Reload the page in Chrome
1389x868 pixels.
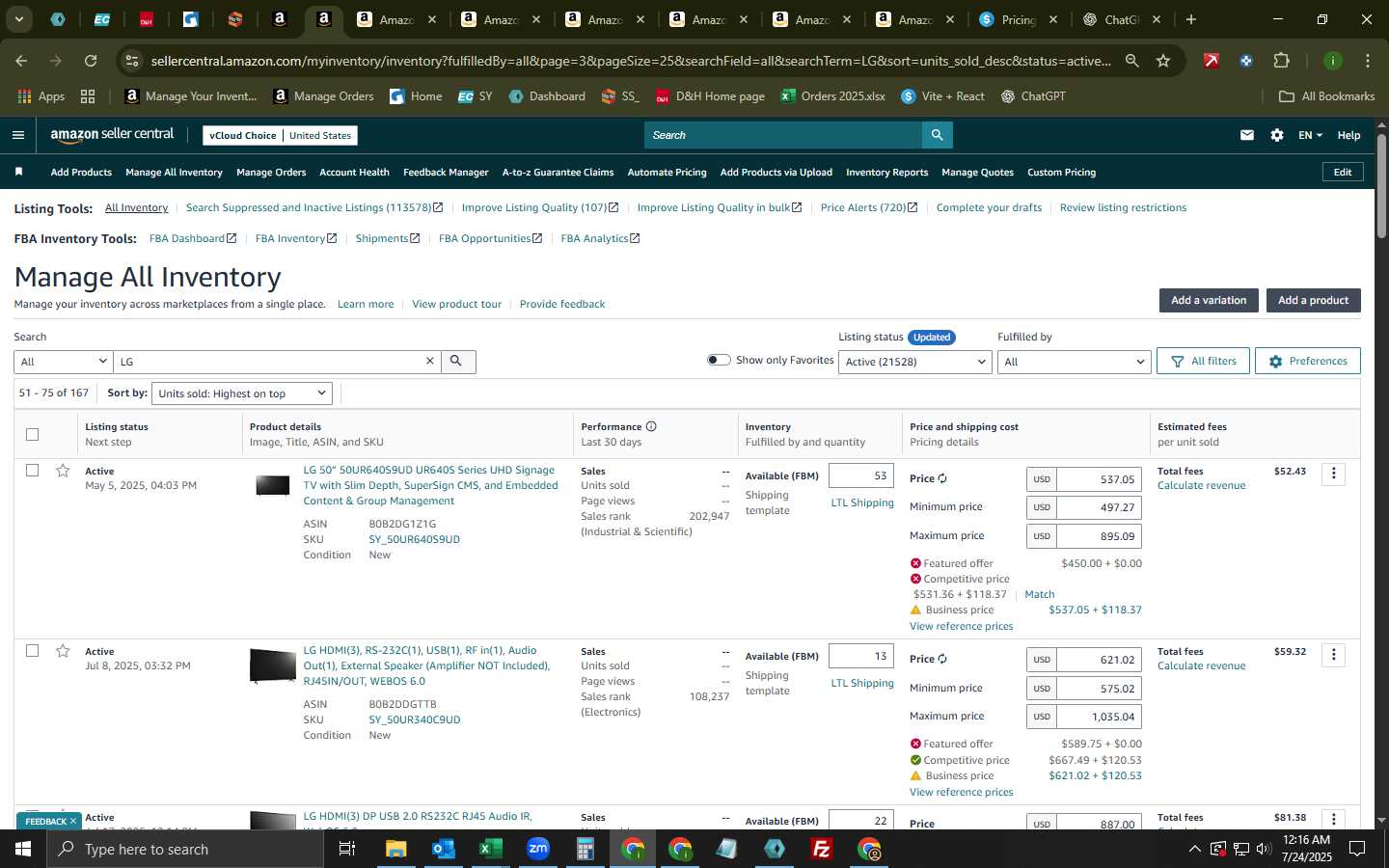pyautogui.click(x=91, y=61)
